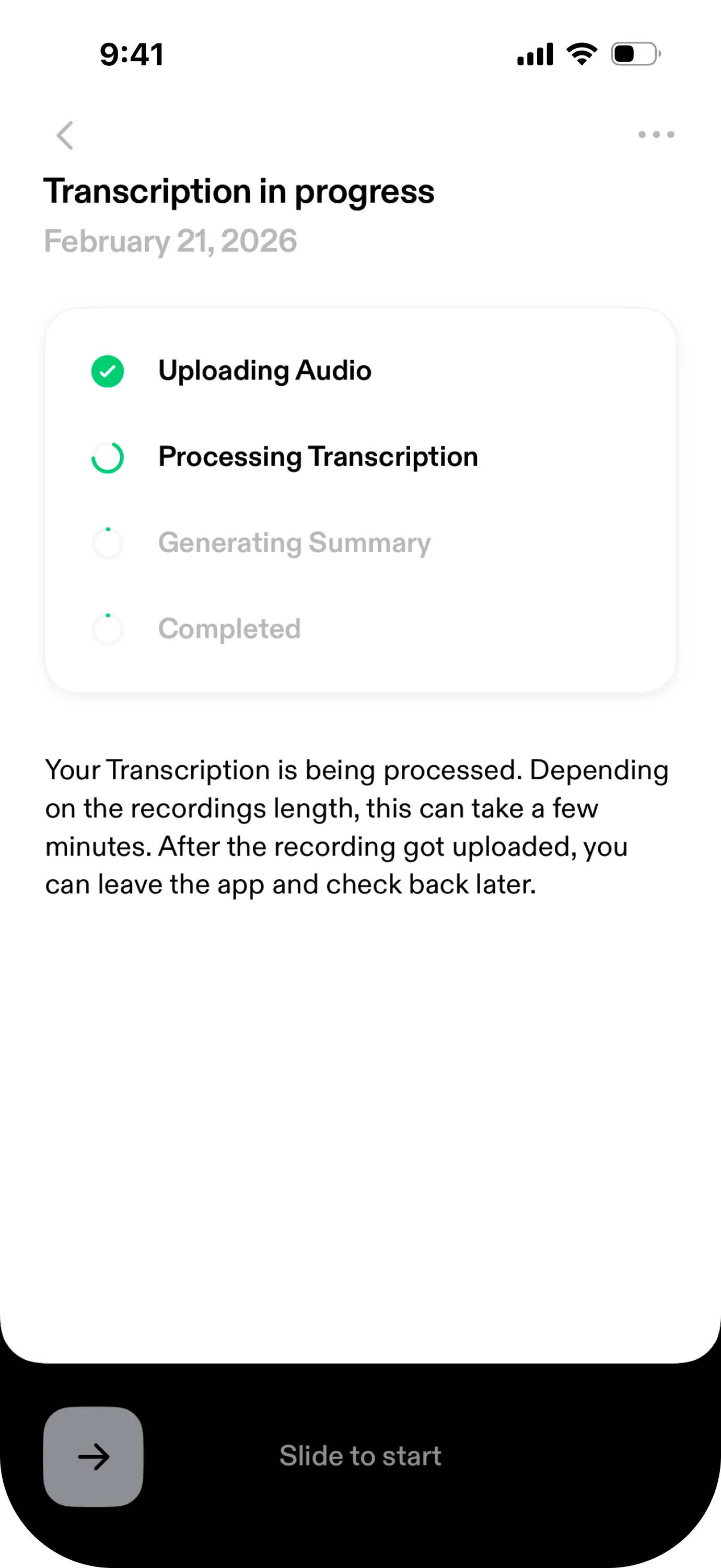This screenshot has height=1568, width=721.
Task: Open the three-dots more options menu
Action: [656, 134]
